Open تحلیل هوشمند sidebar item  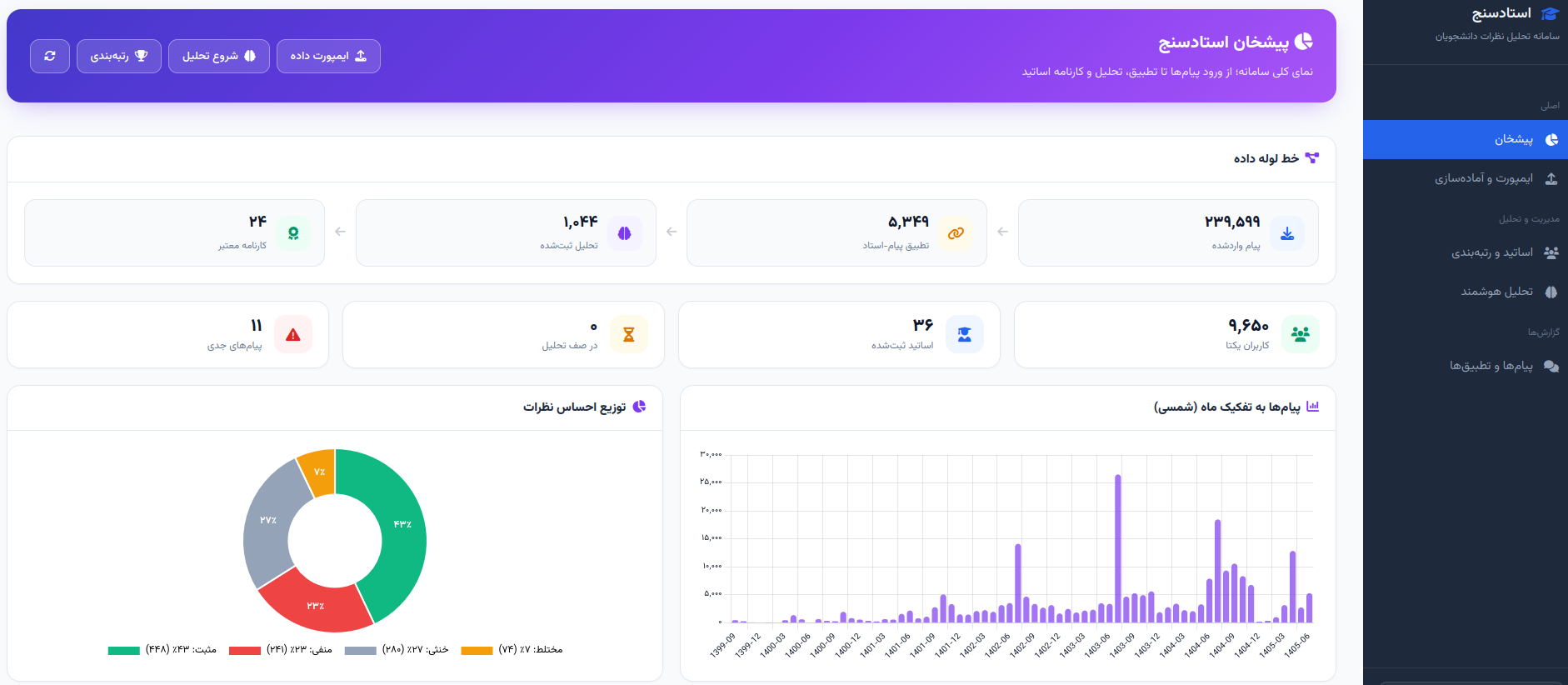coord(1466,292)
